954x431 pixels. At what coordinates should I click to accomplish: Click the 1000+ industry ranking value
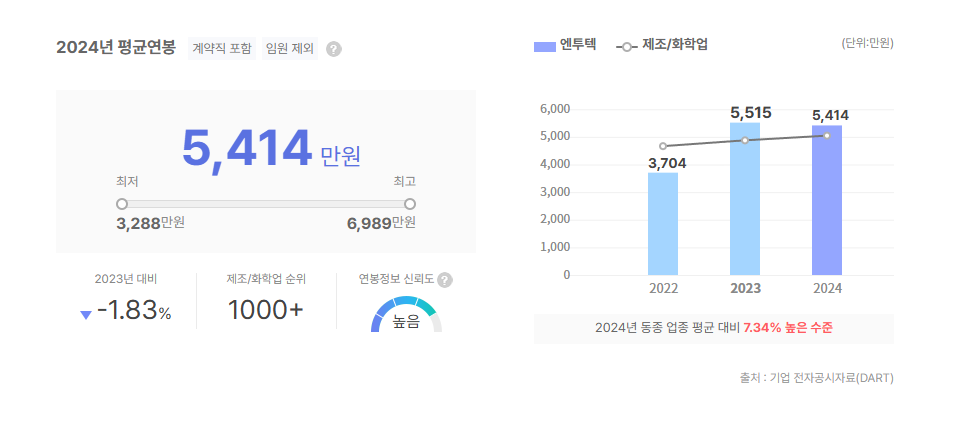(x=265, y=311)
